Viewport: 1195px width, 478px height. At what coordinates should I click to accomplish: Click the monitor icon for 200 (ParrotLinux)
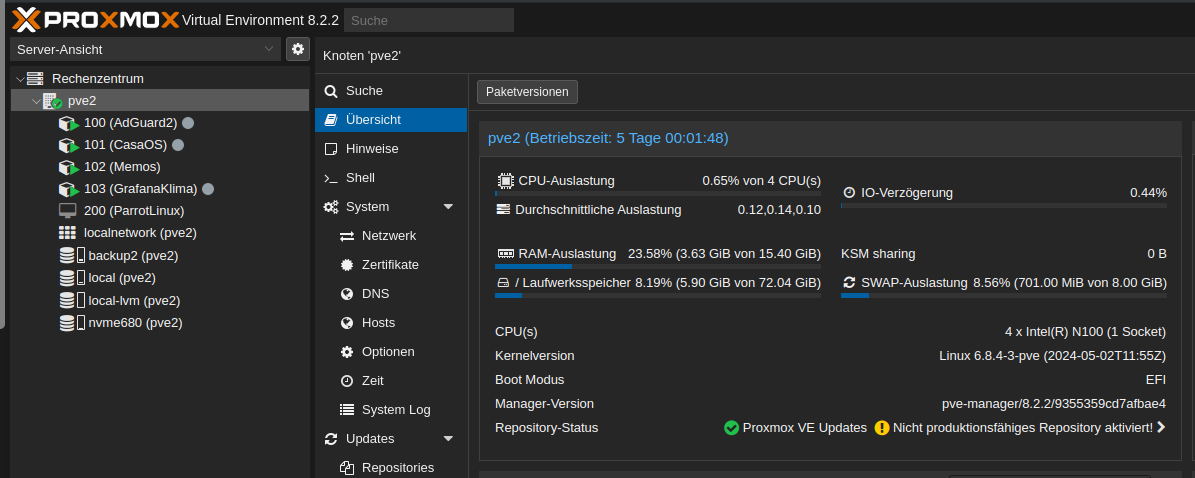click(68, 210)
